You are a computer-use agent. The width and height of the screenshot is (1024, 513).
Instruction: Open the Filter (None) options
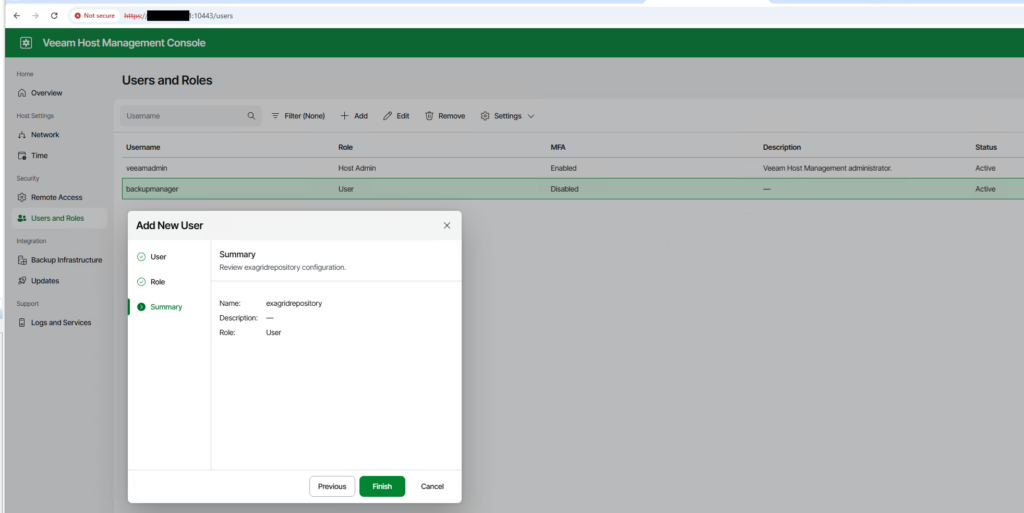click(298, 116)
